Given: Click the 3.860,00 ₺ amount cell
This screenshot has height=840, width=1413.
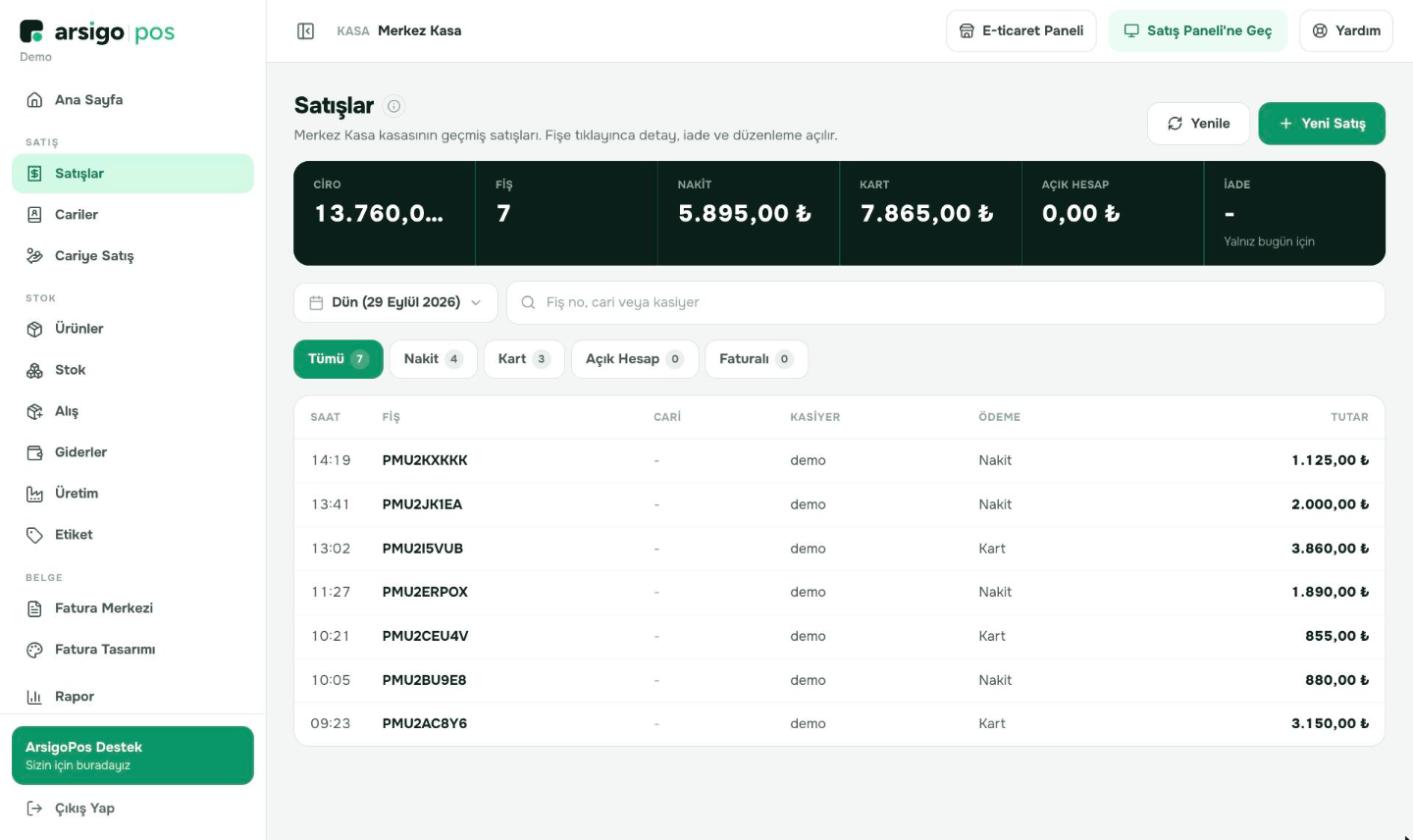Looking at the screenshot, I should pyautogui.click(x=1330, y=548).
